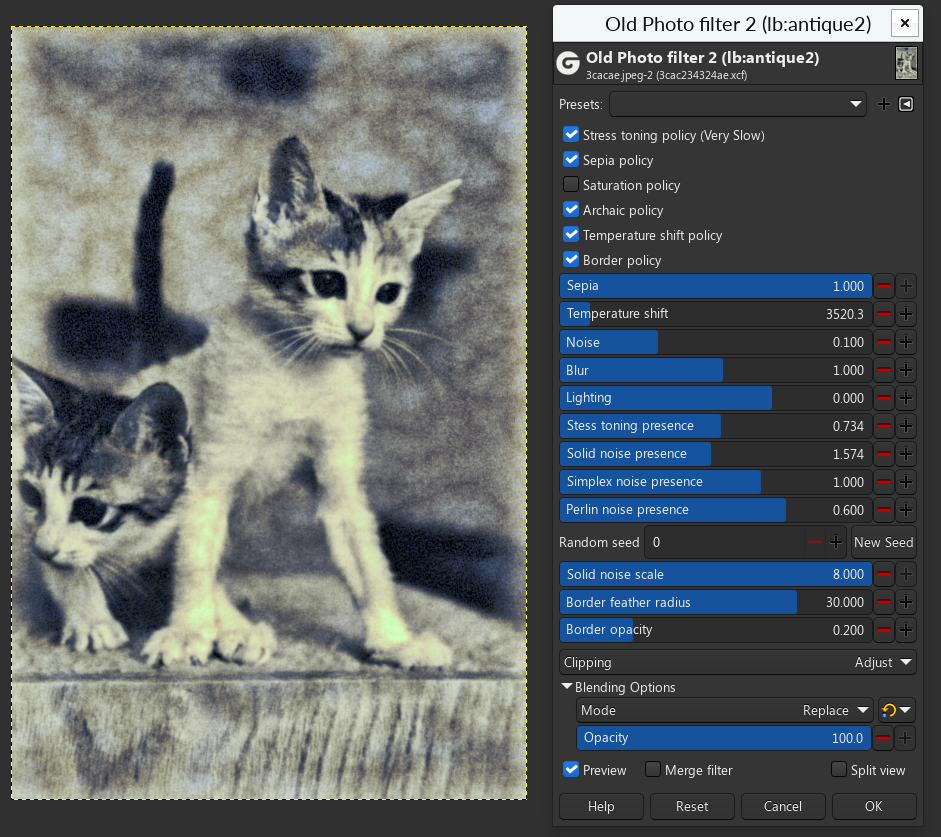Open the blend Mode Replace dropdown
941x837 pixels.
tap(725, 710)
